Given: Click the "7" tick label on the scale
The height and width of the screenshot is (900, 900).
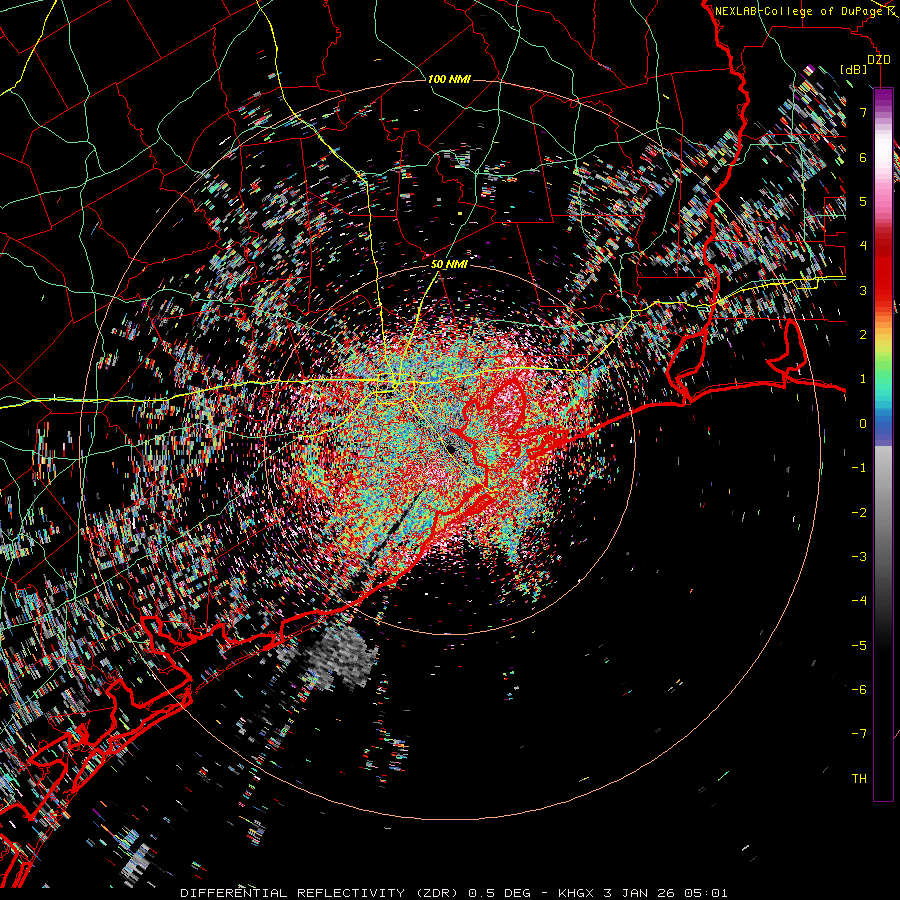Looking at the screenshot, I should (863, 112).
